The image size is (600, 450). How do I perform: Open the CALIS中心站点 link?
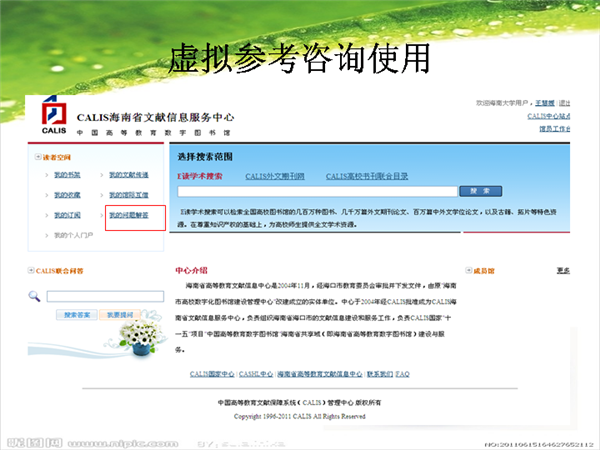(549, 116)
